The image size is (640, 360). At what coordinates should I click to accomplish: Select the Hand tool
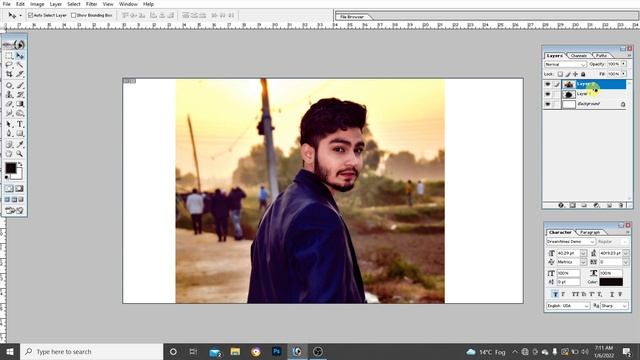click(x=9, y=154)
